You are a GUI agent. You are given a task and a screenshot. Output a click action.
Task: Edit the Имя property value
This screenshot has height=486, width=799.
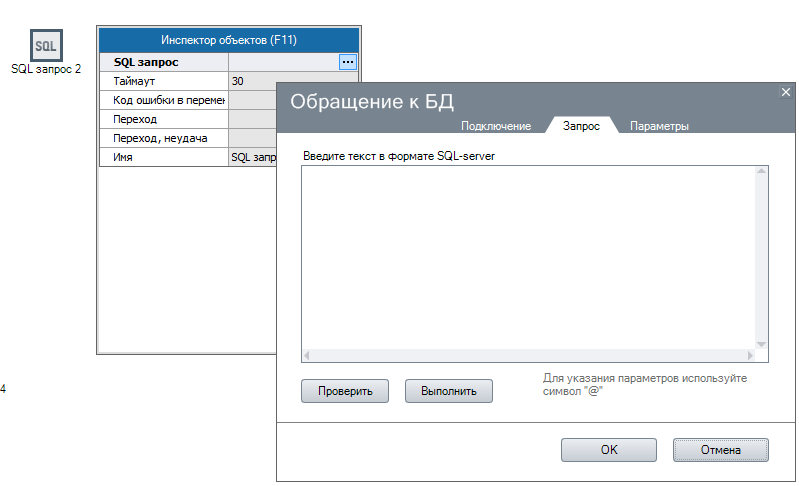252,157
